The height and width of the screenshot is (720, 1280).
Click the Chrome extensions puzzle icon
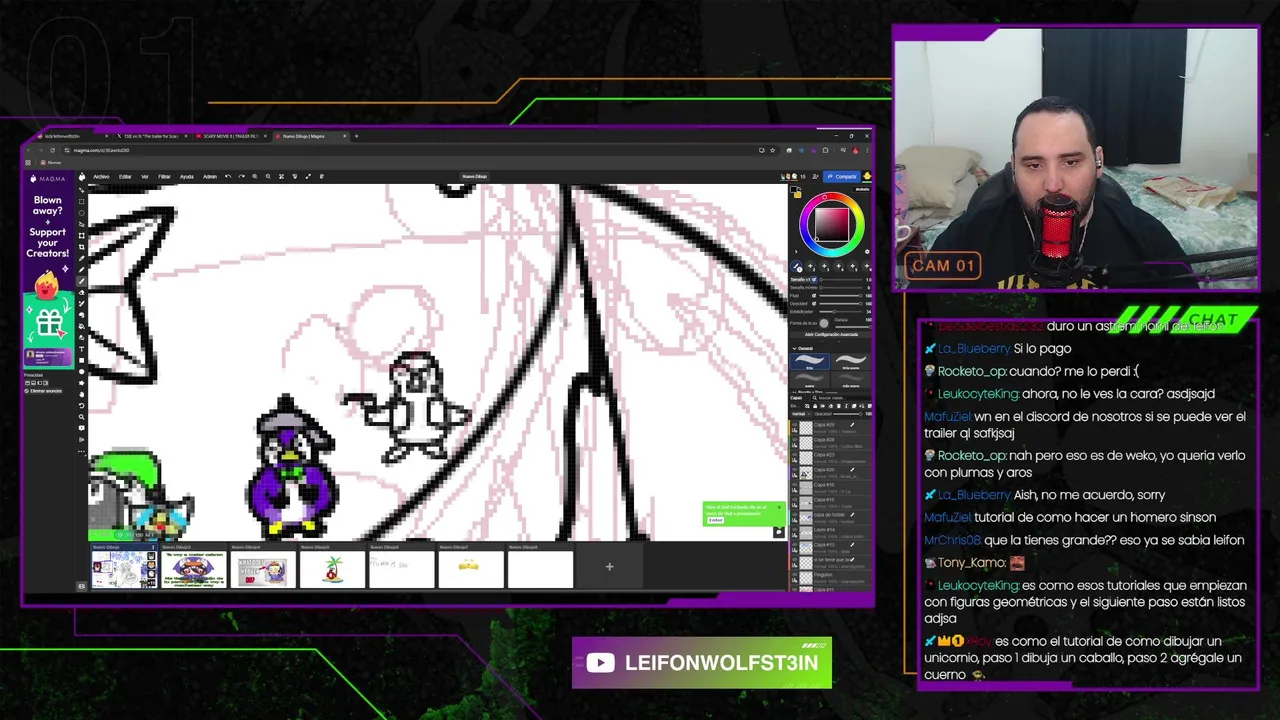pyautogui.click(x=825, y=150)
